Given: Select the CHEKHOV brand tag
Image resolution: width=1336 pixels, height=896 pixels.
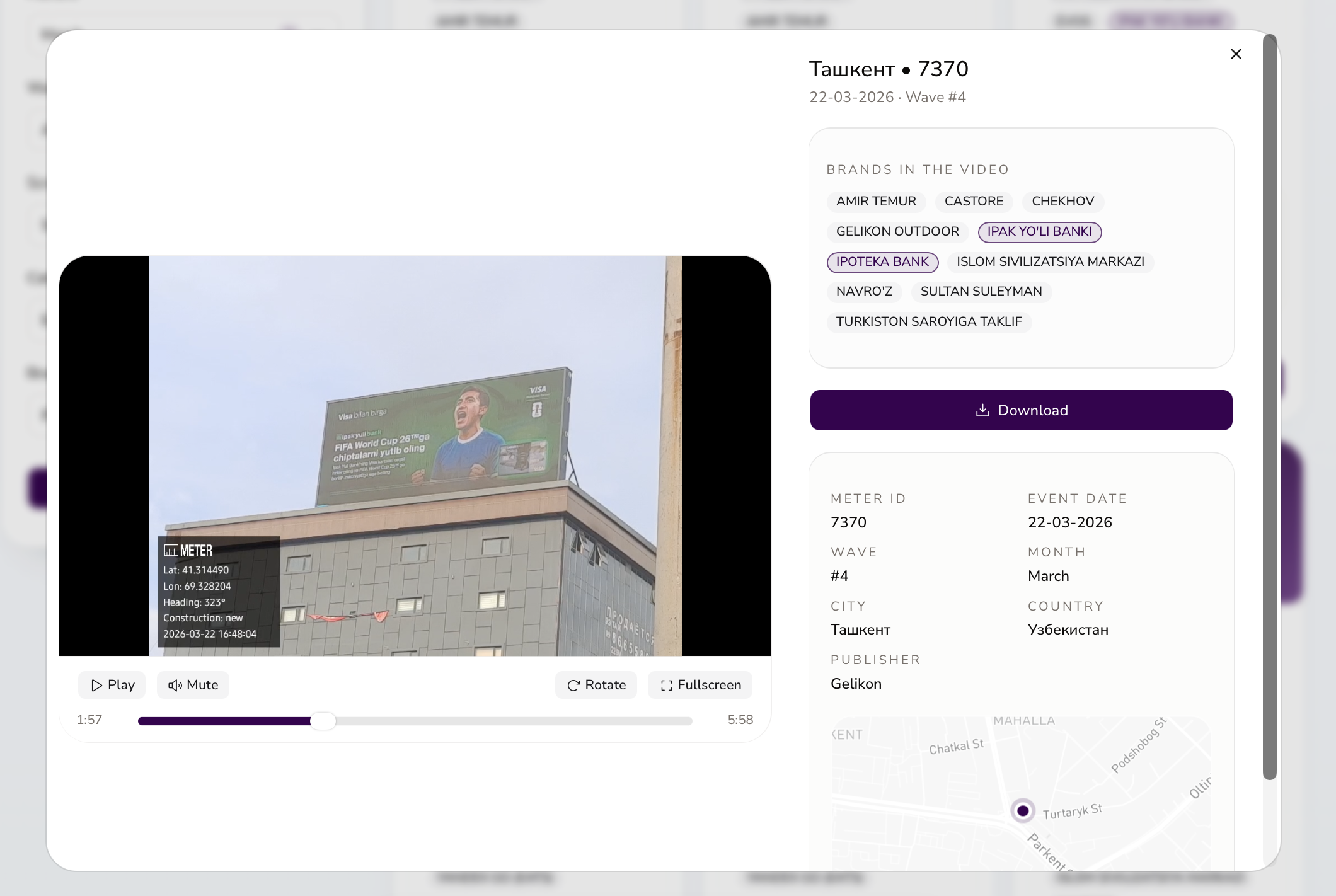Looking at the screenshot, I should tap(1062, 201).
